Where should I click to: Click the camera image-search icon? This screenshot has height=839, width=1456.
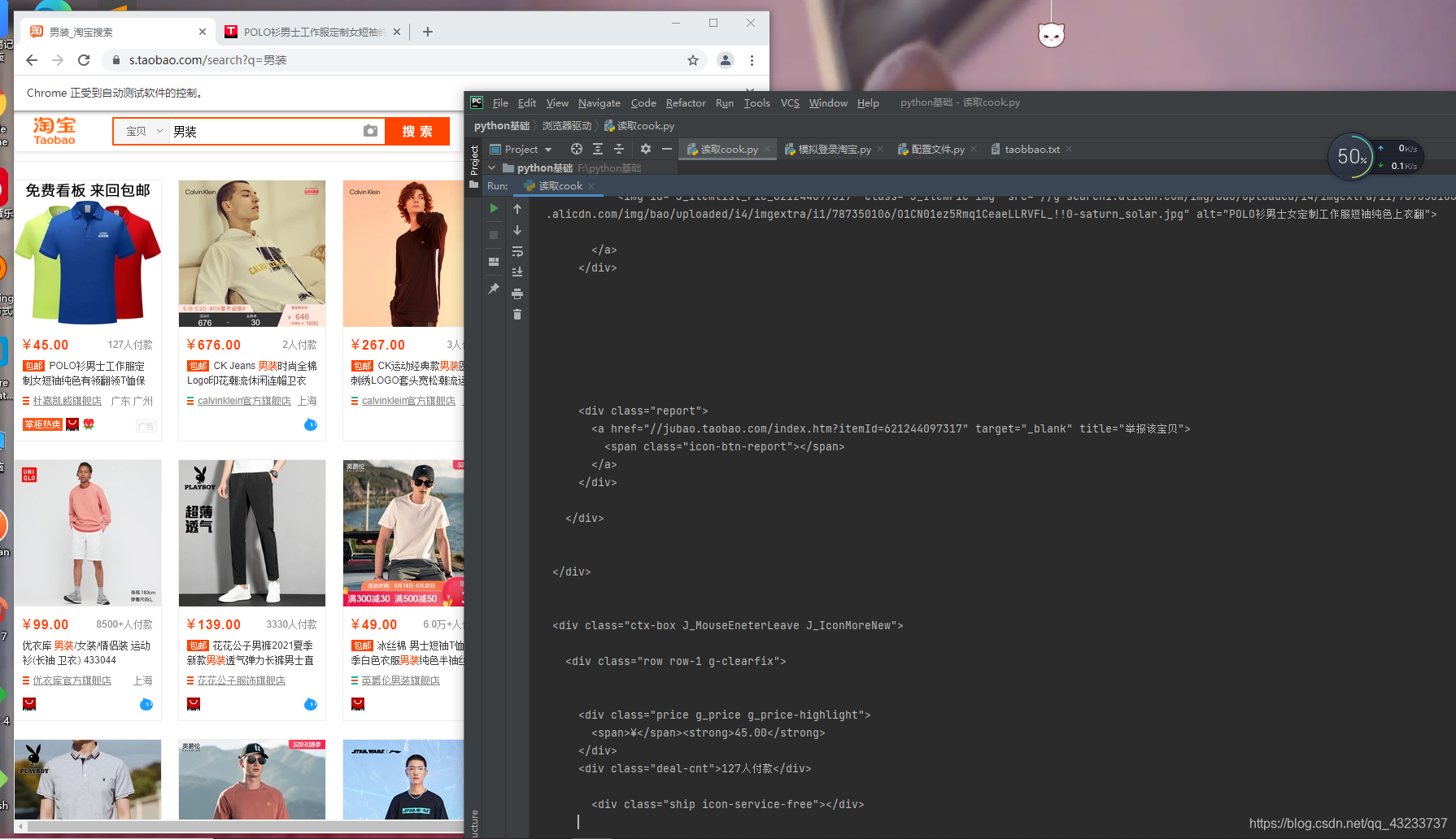click(370, 131)
